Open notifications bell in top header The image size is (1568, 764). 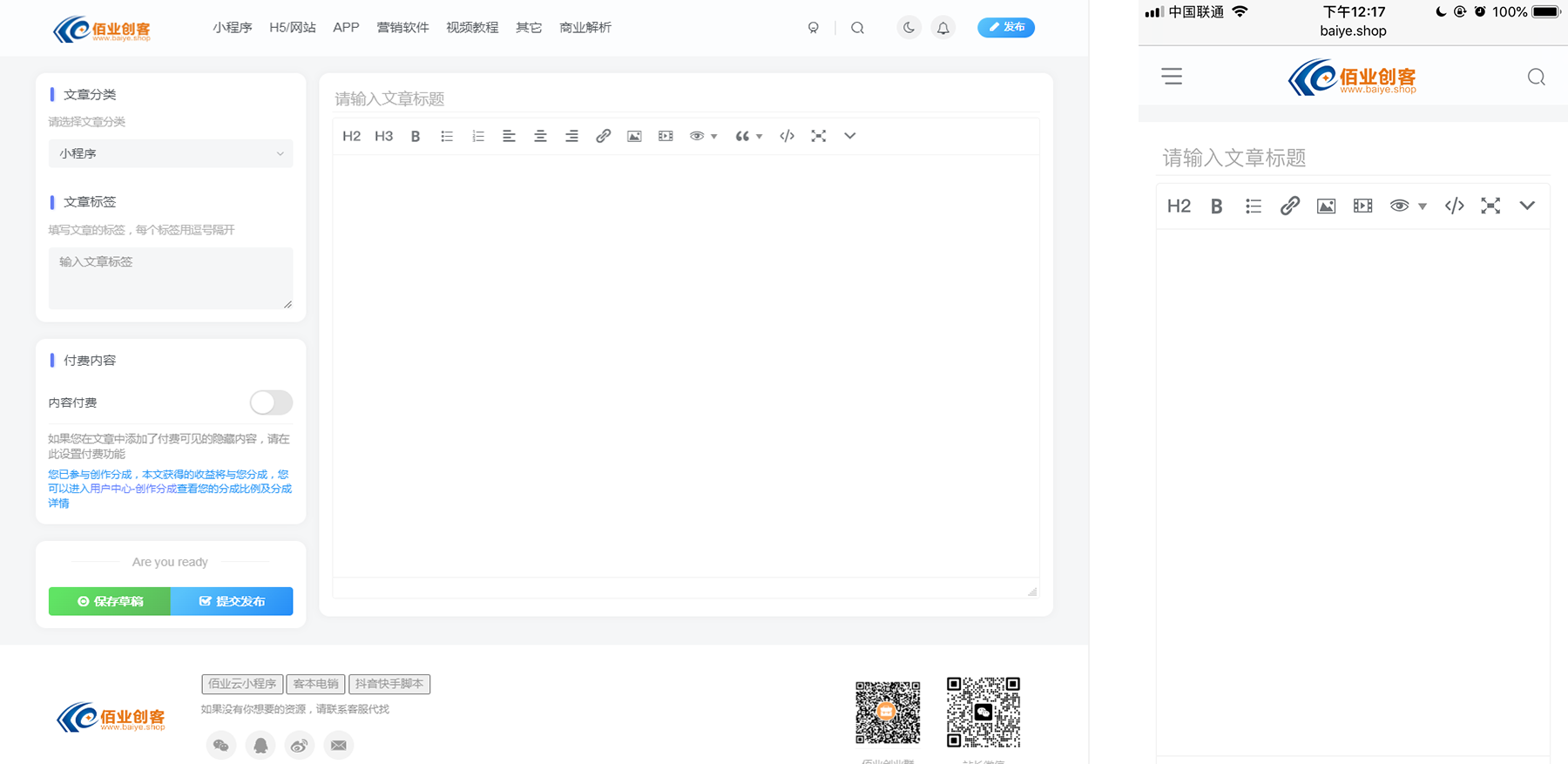(x=943, y=28)
